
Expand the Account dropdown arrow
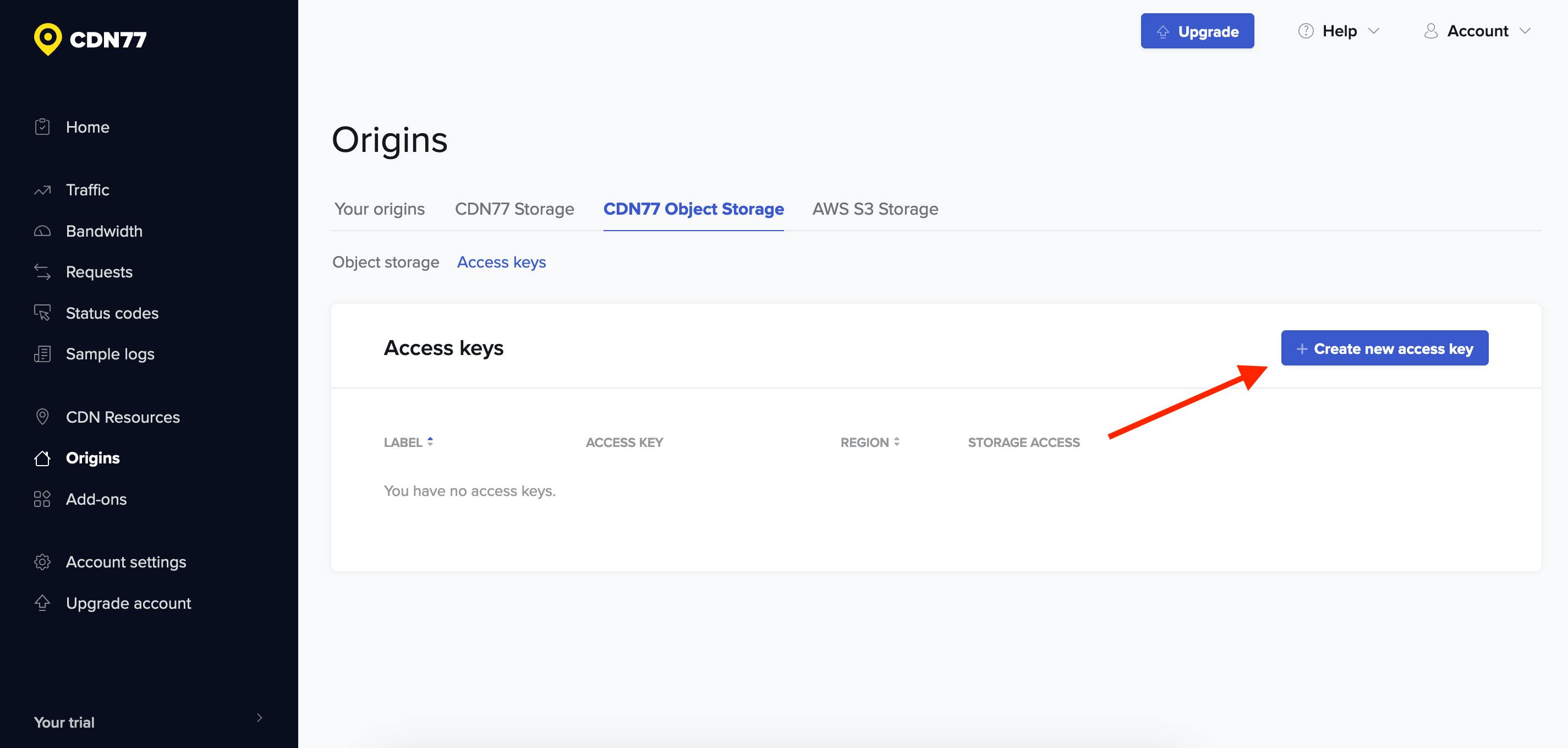tap(1525, 31)
